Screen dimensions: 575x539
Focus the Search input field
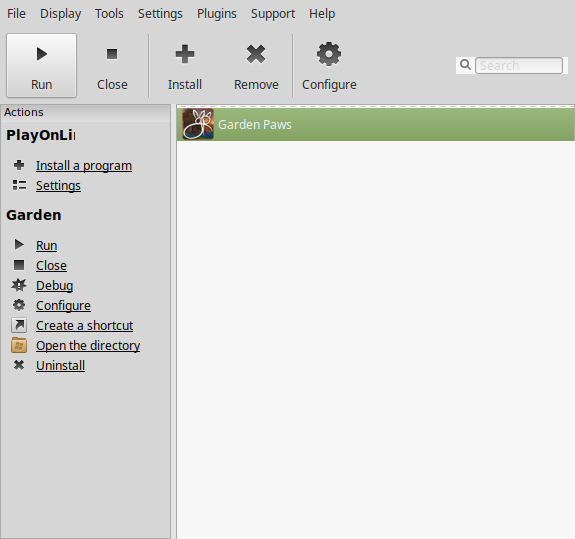(x=519, y=66)
